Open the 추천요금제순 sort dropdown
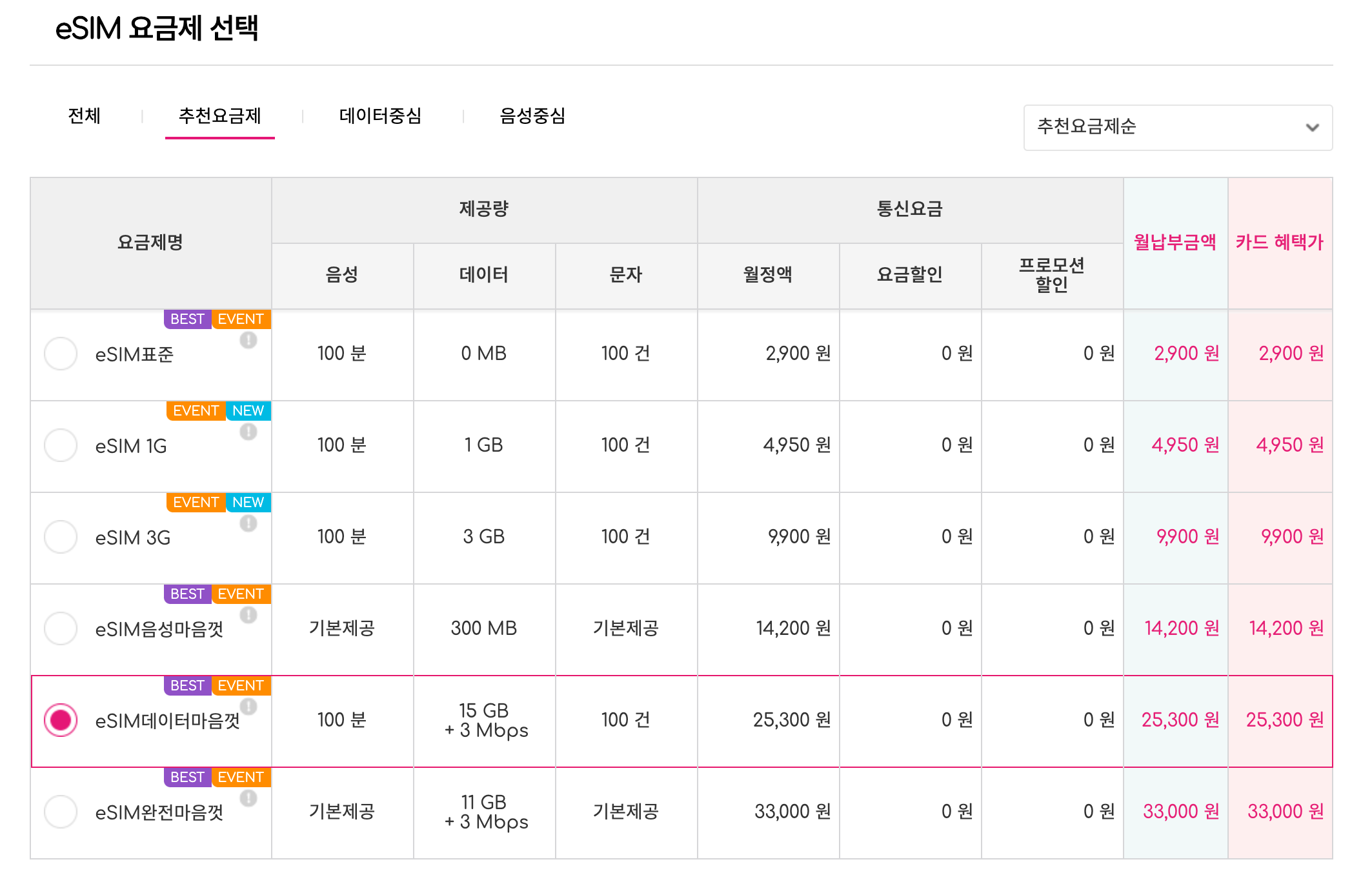Screen dimensions: 1372x884 (x=1177, y=127)
